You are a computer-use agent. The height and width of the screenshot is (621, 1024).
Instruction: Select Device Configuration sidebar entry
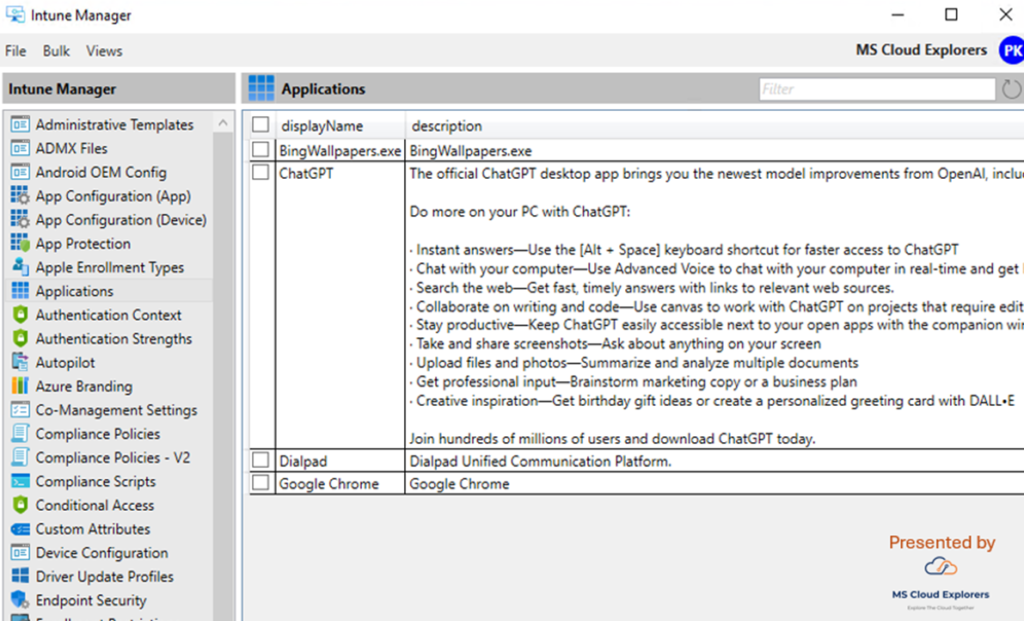click(x=102, y=552)
